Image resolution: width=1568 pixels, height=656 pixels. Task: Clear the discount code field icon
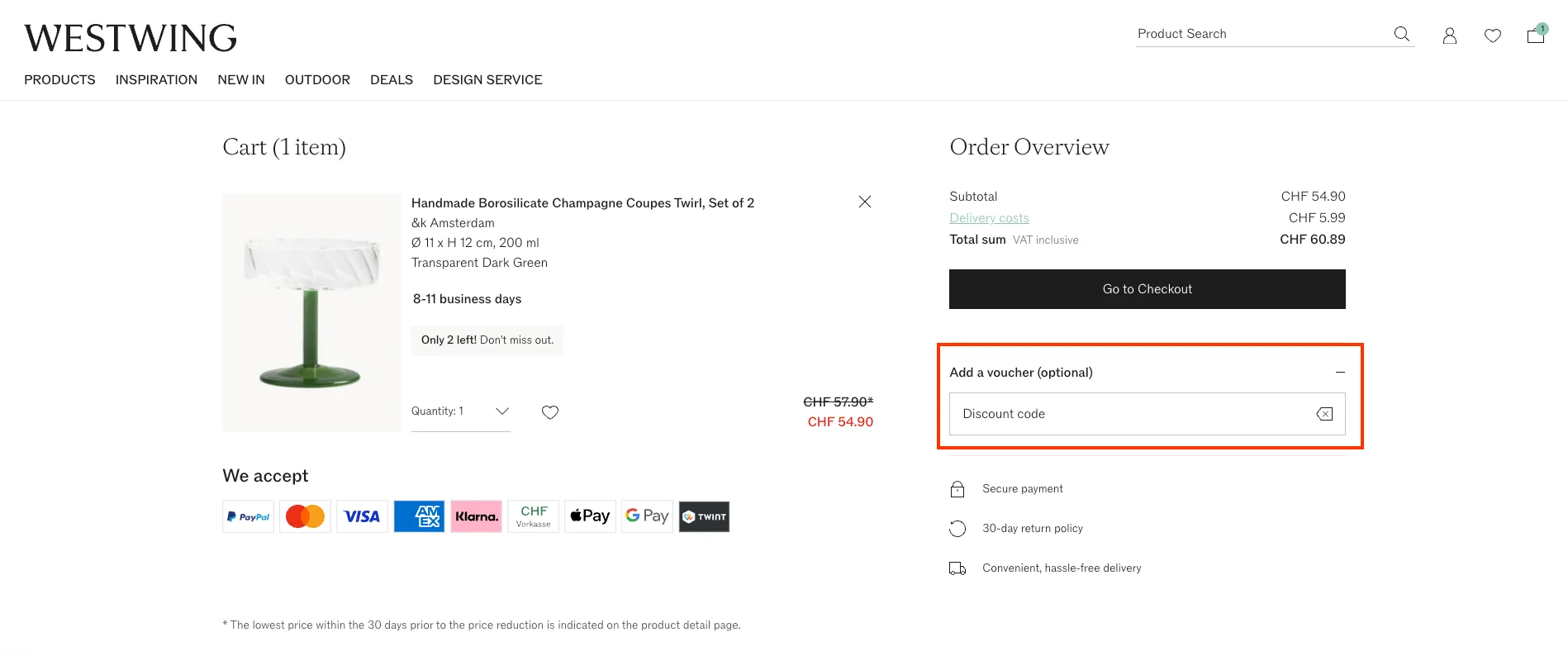click(x=1324, y=414)
